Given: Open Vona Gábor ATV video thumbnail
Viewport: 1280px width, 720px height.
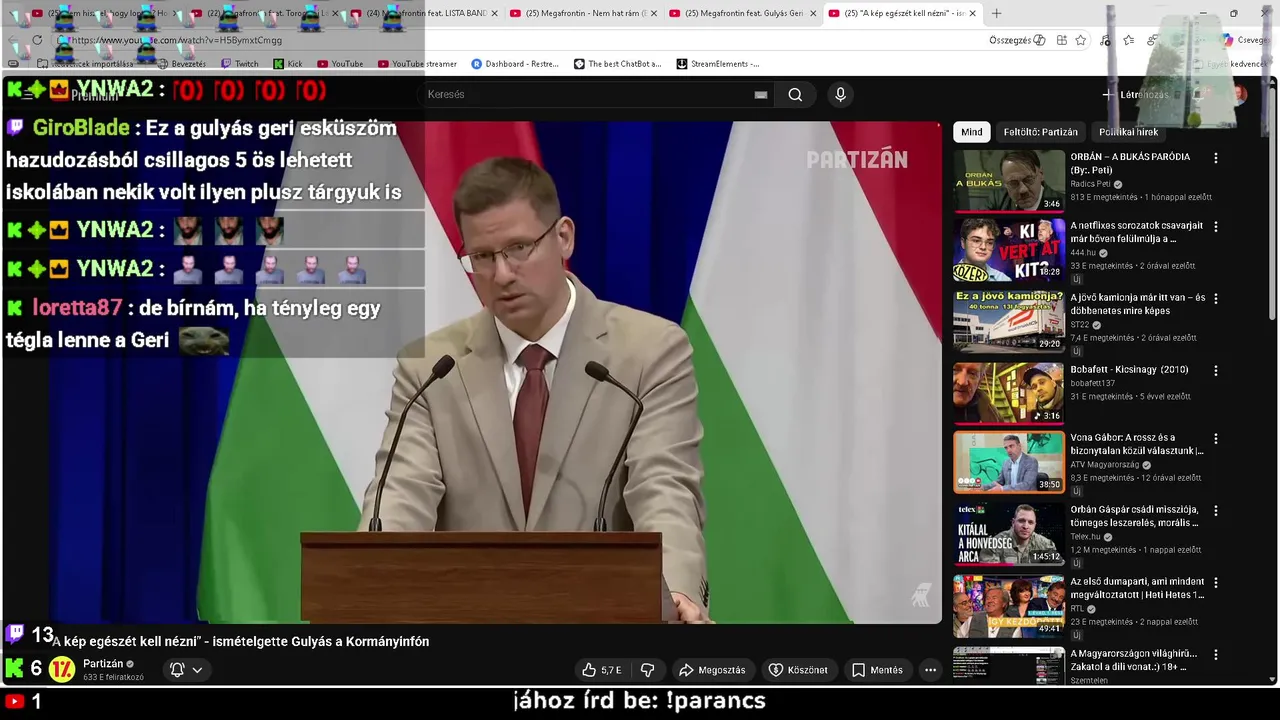Looking at the screenshot, I should pos(1009,462).
